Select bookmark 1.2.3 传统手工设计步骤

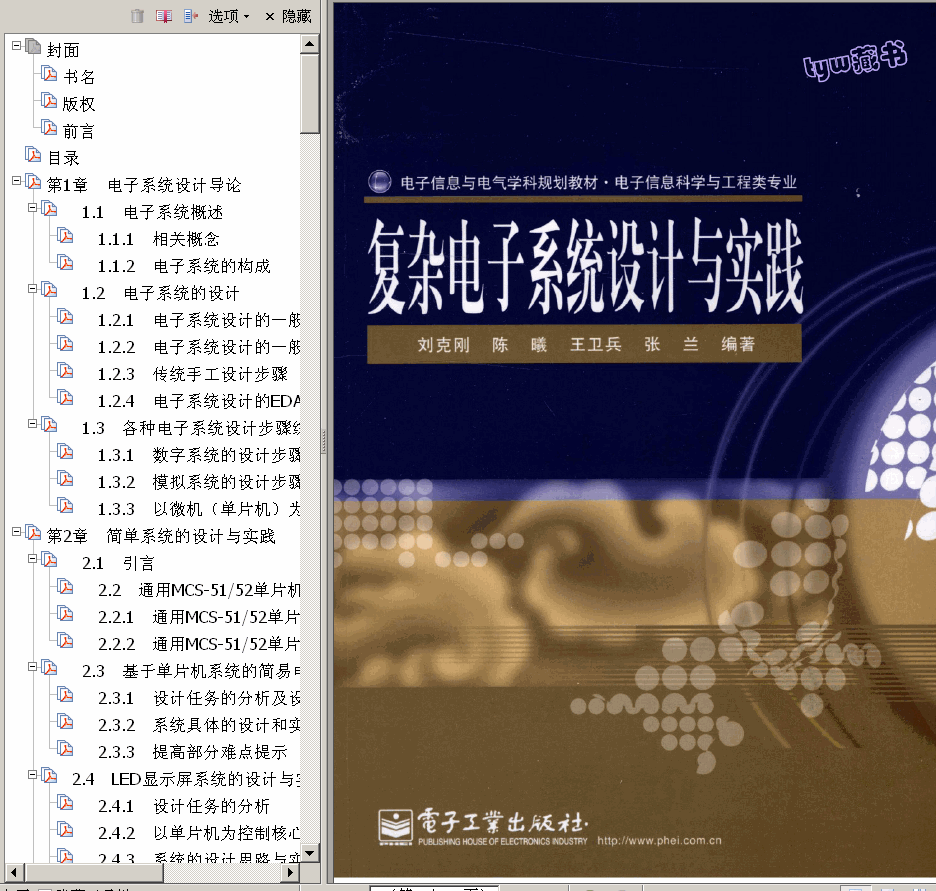[192, 374]
